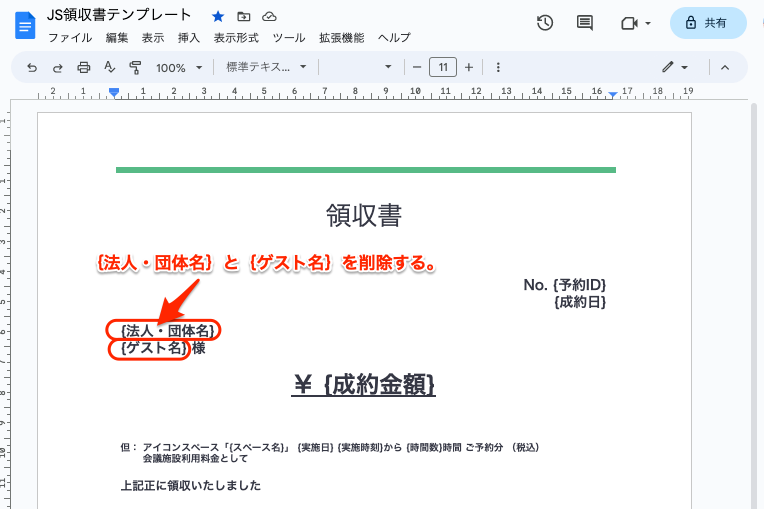Click the No. {予約ID} text

coord(565,285)
